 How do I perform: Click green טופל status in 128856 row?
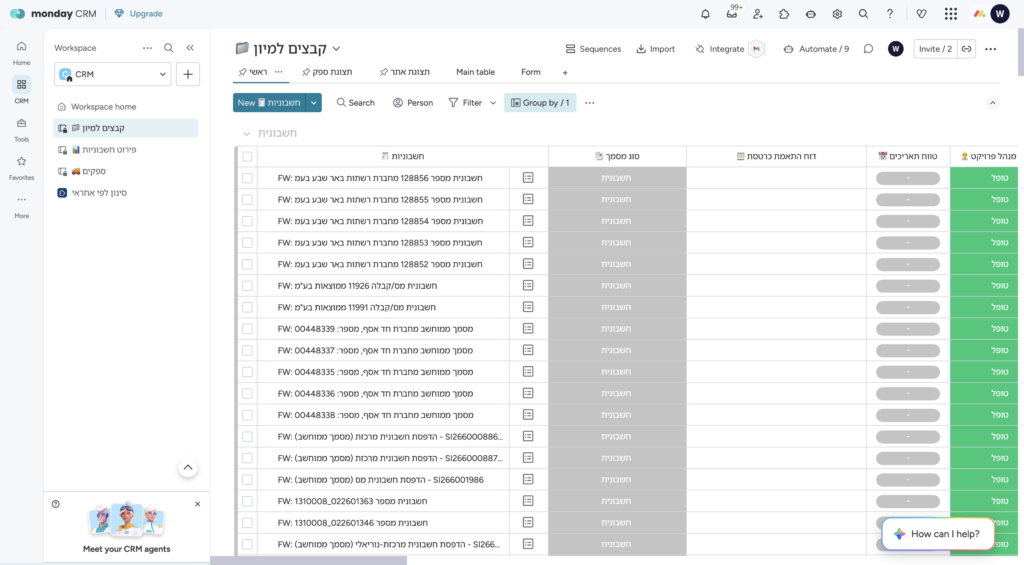984,178
